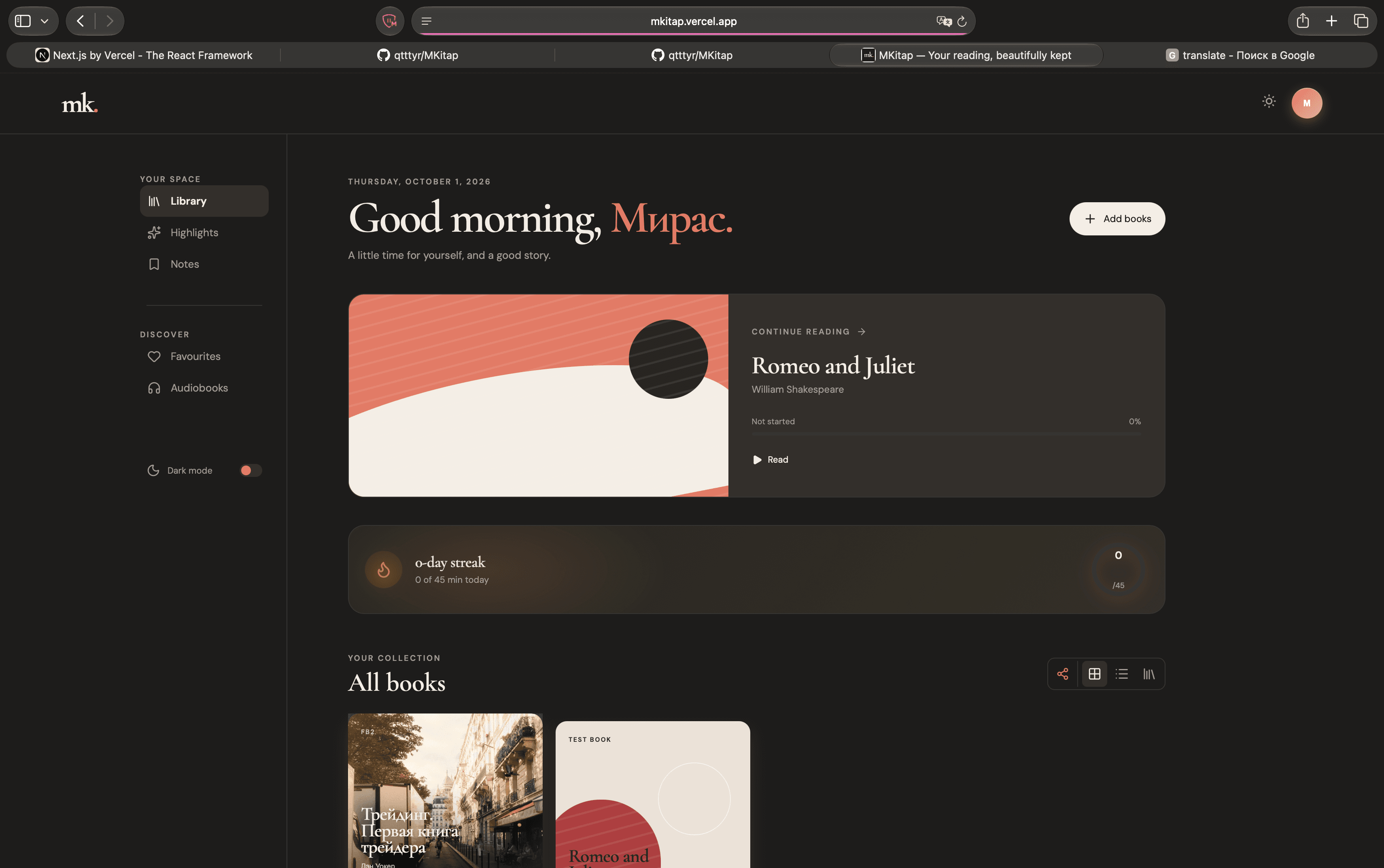Toggle the Dark mode switch
1384x868 pixels.
[x=250, y=470]
